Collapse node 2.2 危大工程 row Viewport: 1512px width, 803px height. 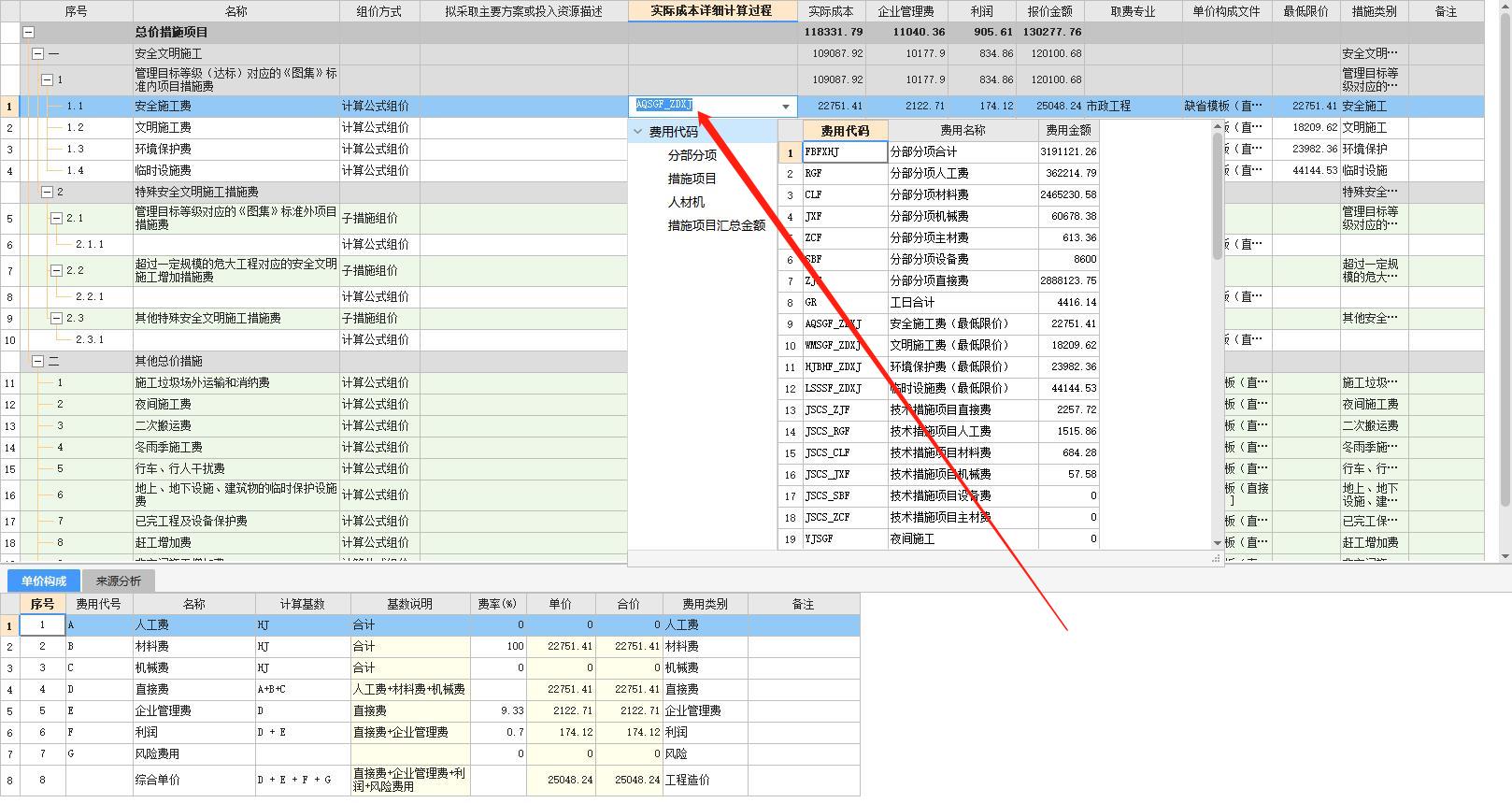click(56, 270)
